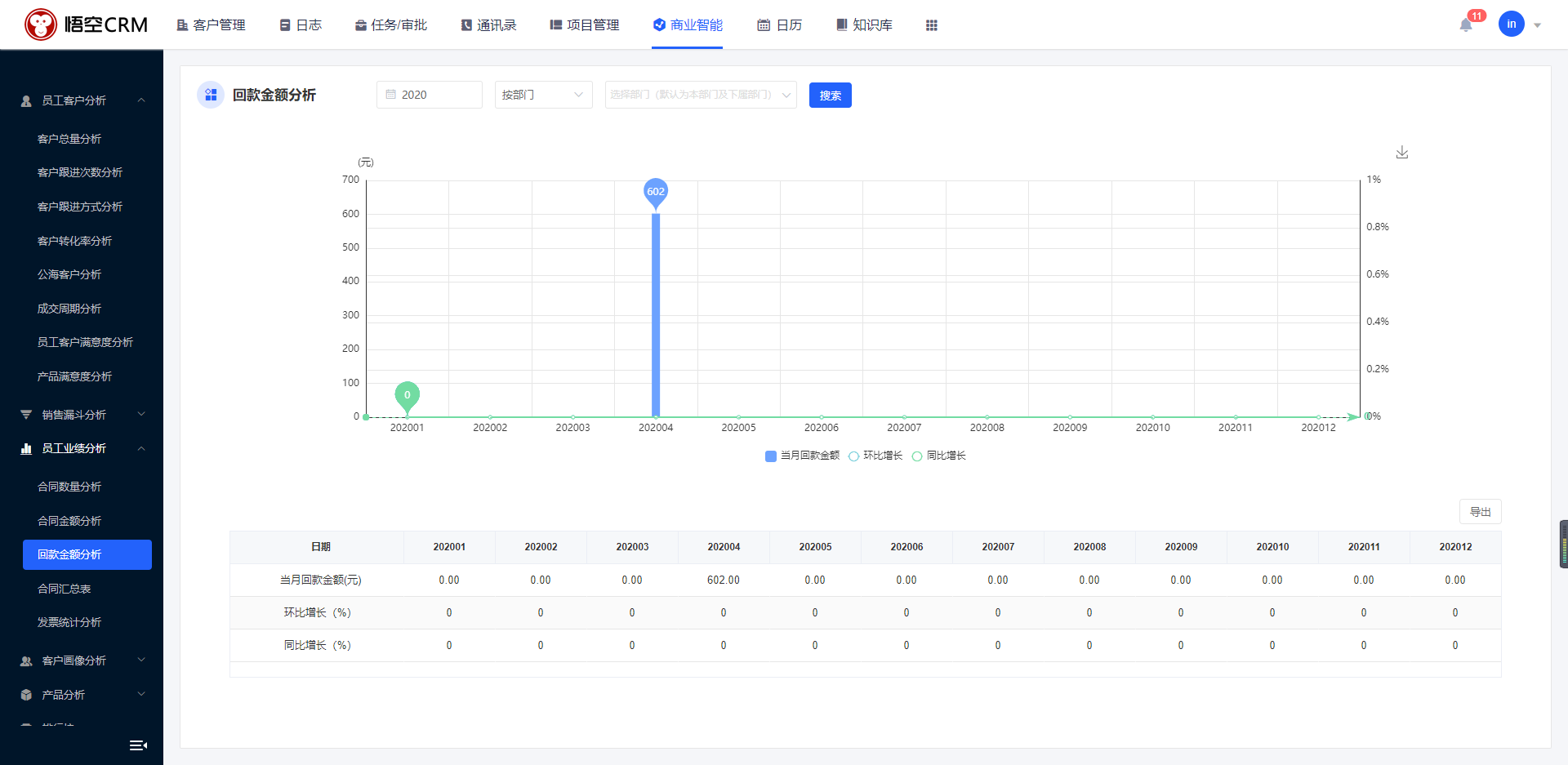
Task: Click the blue bar at 202004
Action: click(x=656, y=314)
